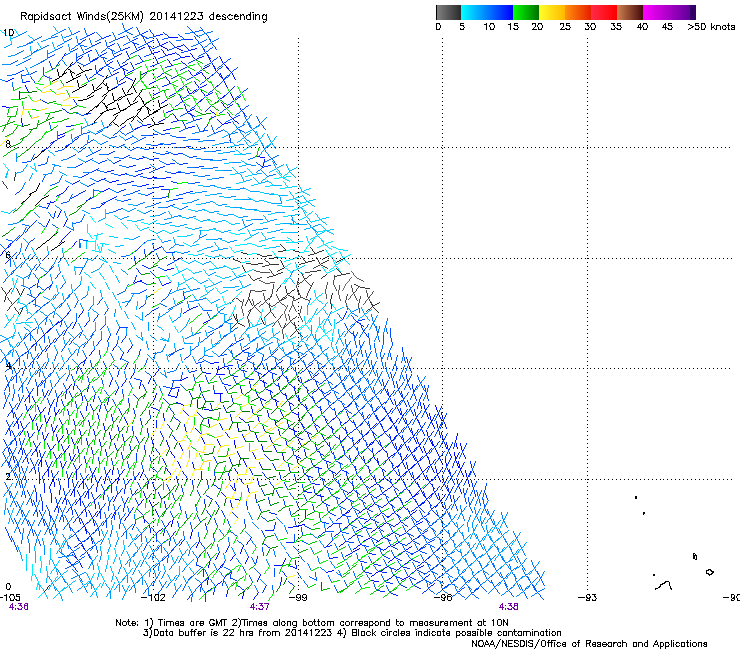This screenshot has height=650, width=740.
Task: Click the '-105' longitude axis label
Action: pos(10,598)
